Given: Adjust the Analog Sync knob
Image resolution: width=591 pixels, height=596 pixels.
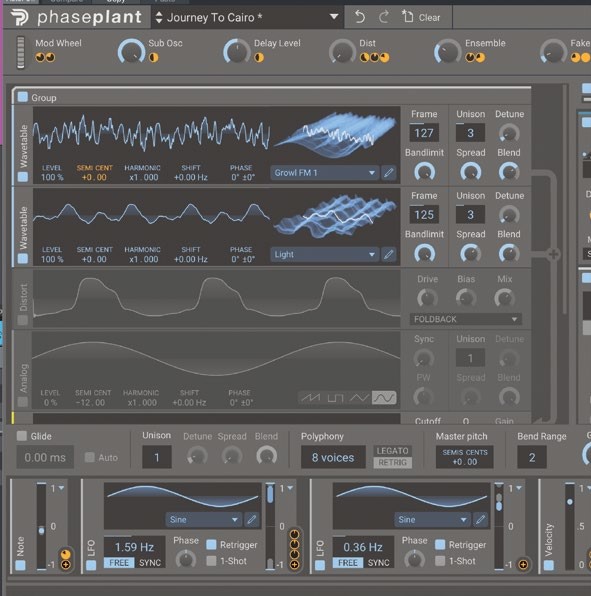Looking at the screenshot, I should tap(423, 358).
